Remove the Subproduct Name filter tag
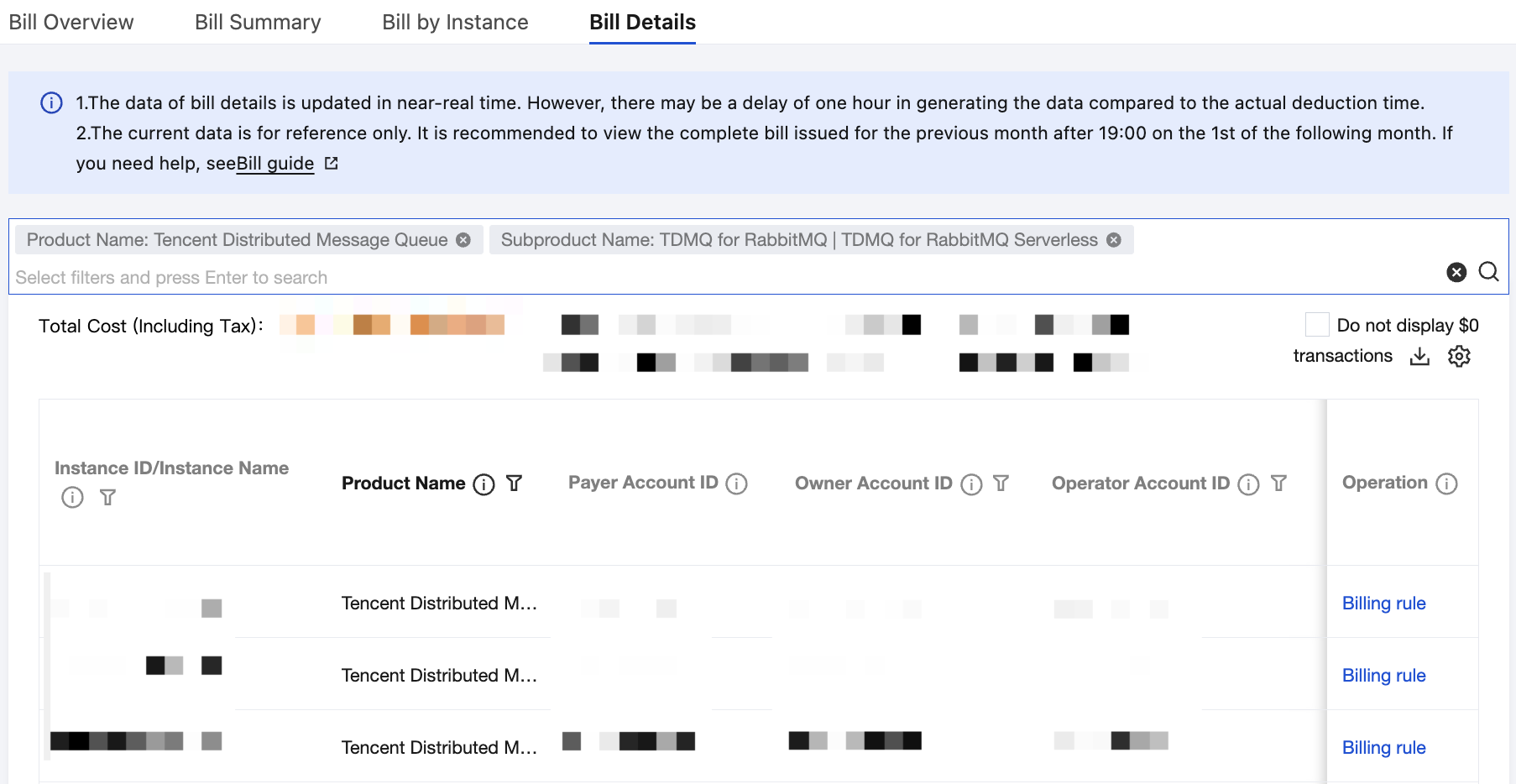The height and width of the screenshot is (784, 1516). (1114, 240)
